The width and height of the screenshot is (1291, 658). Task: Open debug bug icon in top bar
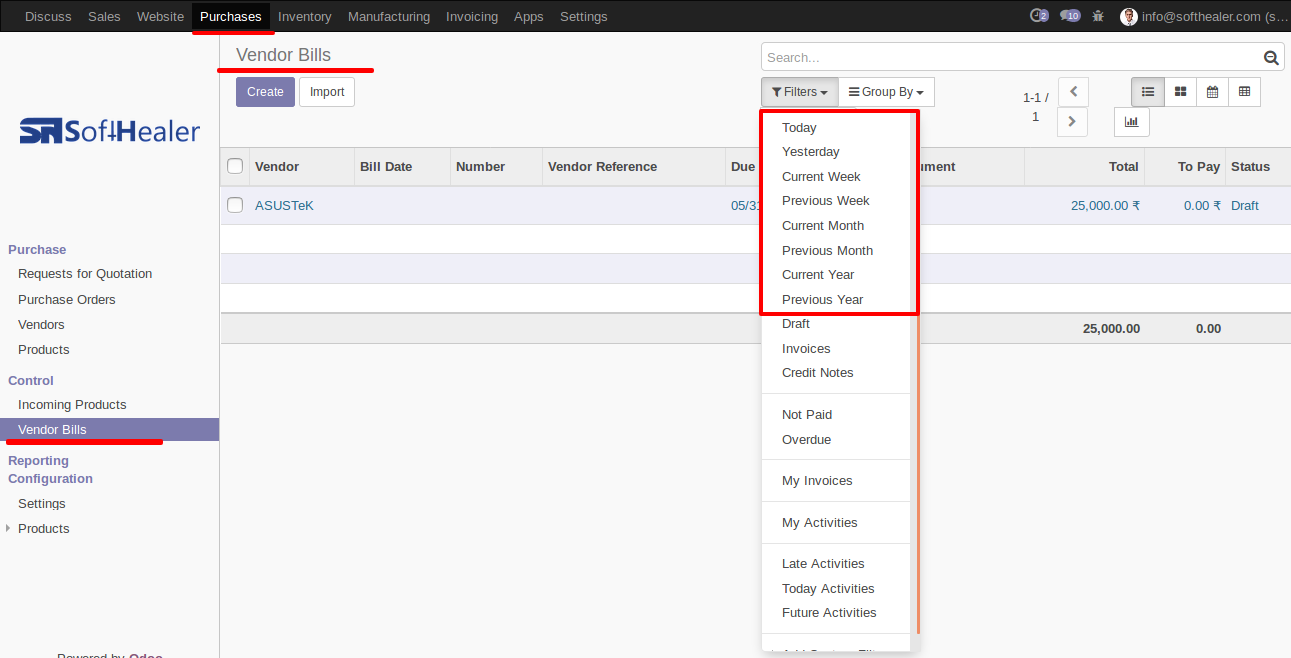[1099, 16]
